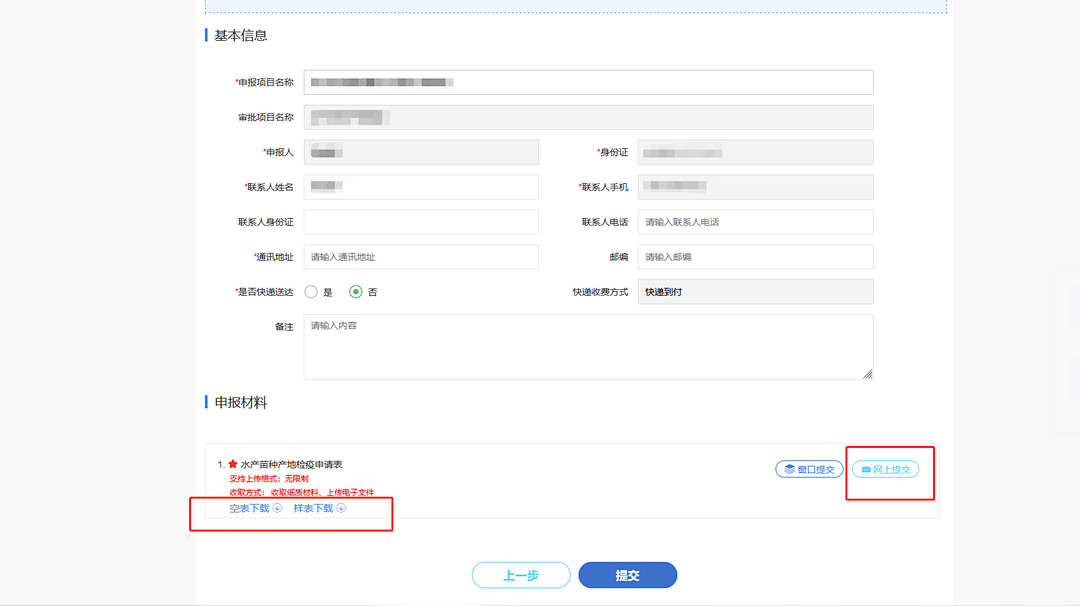Click the 空表下载 download arrow icon
This screenshot has height=606, width=1080.
tap(277, 508)
